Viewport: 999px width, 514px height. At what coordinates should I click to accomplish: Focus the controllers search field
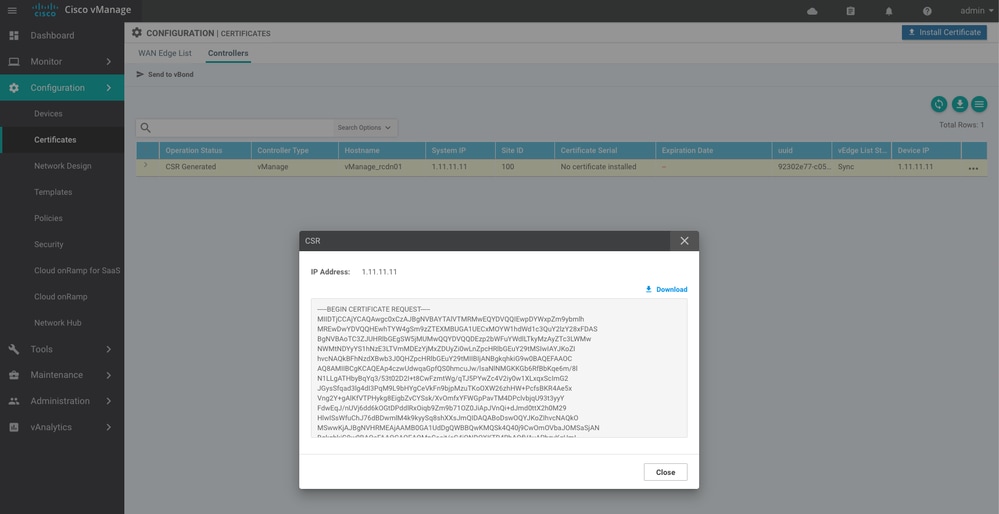(243, 127)
